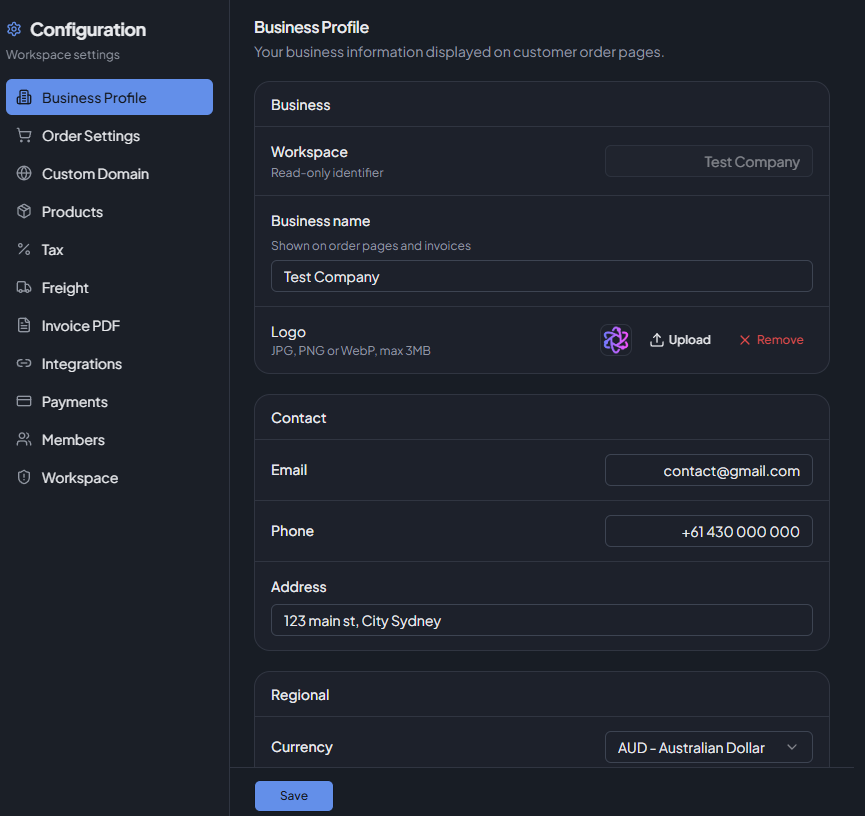Click 'Read-only identifier' text

(327, 173)
